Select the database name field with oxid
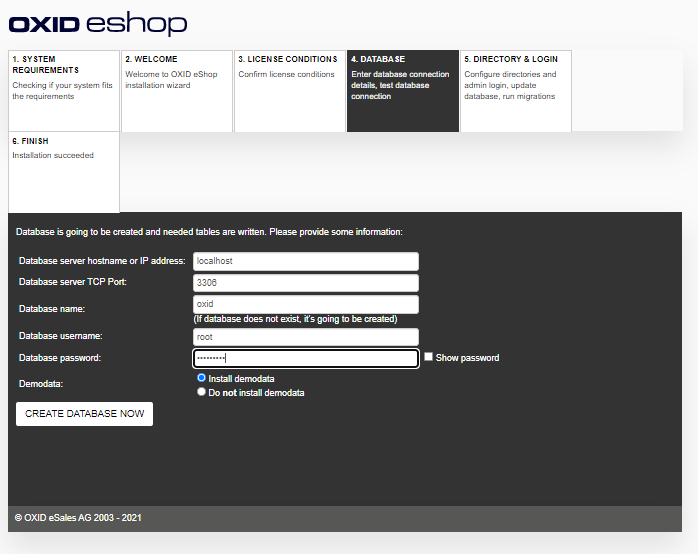Image resolution: width=698 pixels, height=554 pixels. [x=305, y=304]
